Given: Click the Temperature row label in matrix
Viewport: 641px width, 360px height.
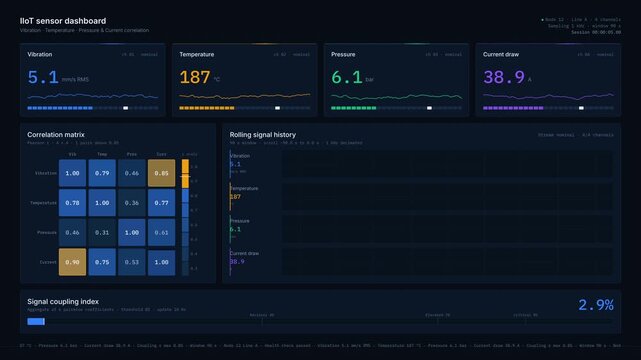Looking at the screenshot, I should (43, 203).
